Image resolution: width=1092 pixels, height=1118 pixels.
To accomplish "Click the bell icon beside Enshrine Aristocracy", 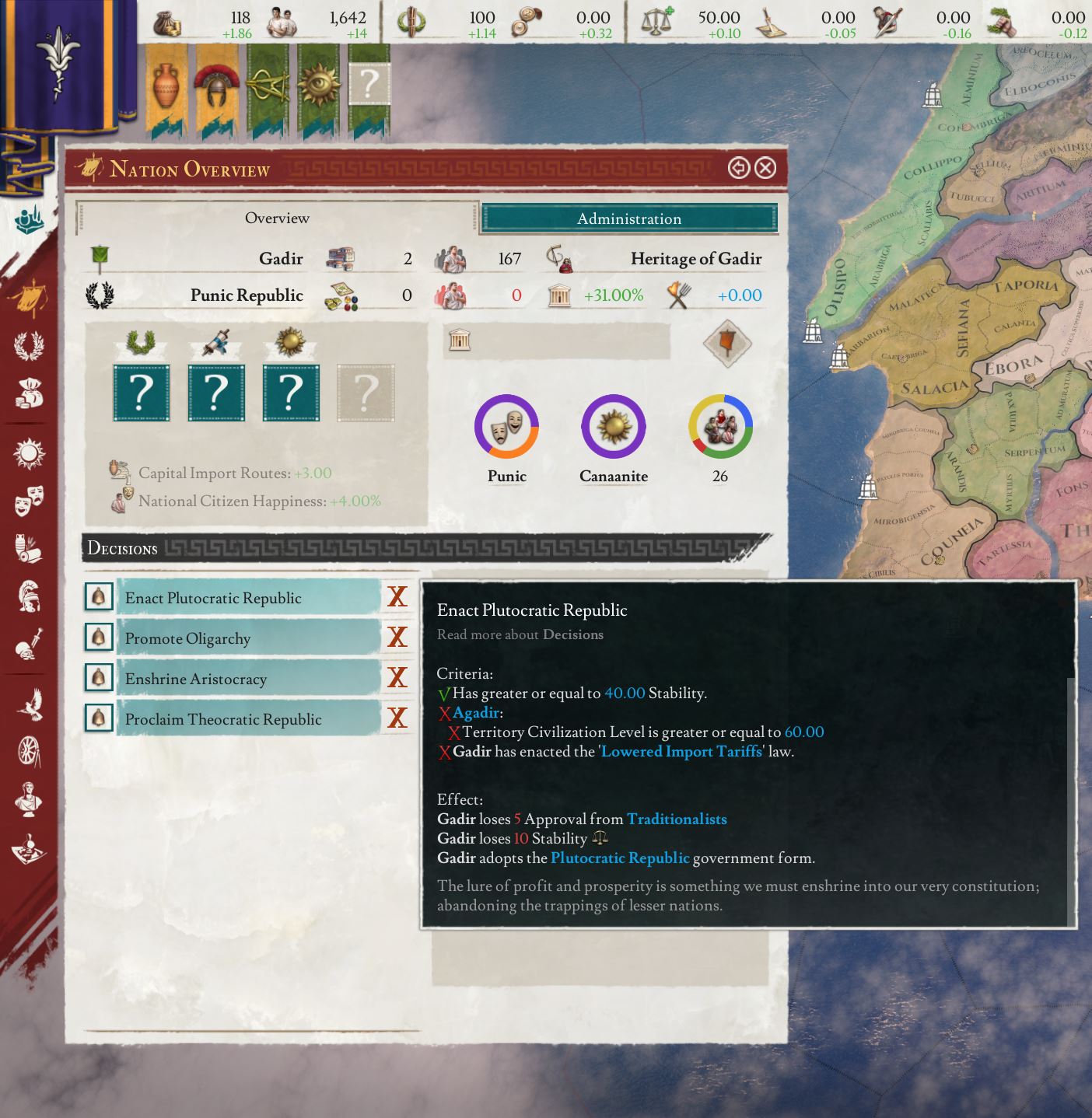I will [98, 678].
